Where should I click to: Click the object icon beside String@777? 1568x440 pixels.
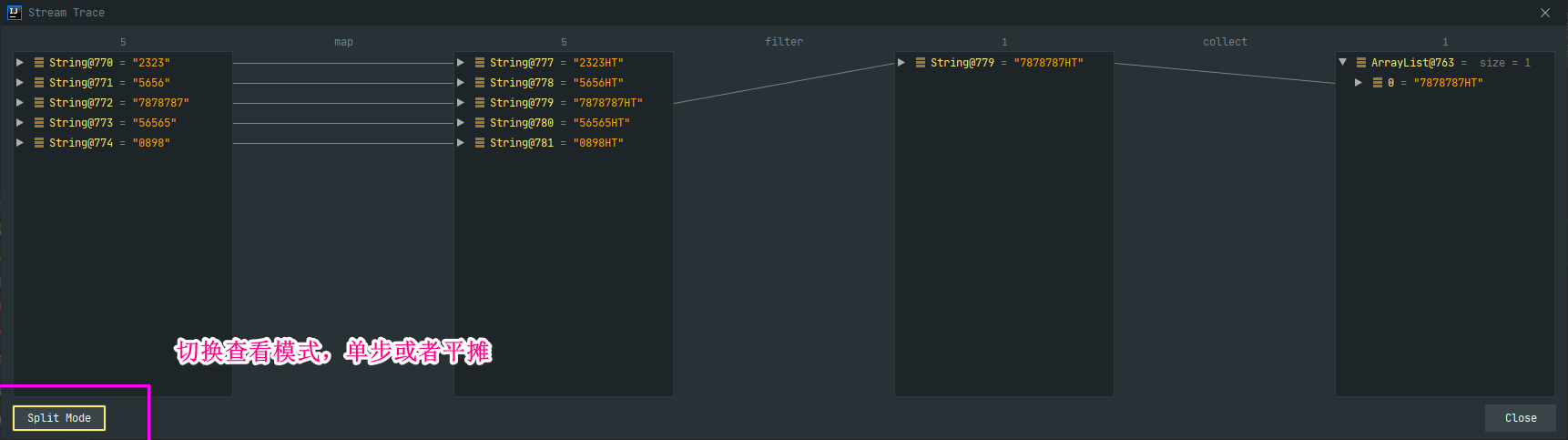click(x=480, y=63)
